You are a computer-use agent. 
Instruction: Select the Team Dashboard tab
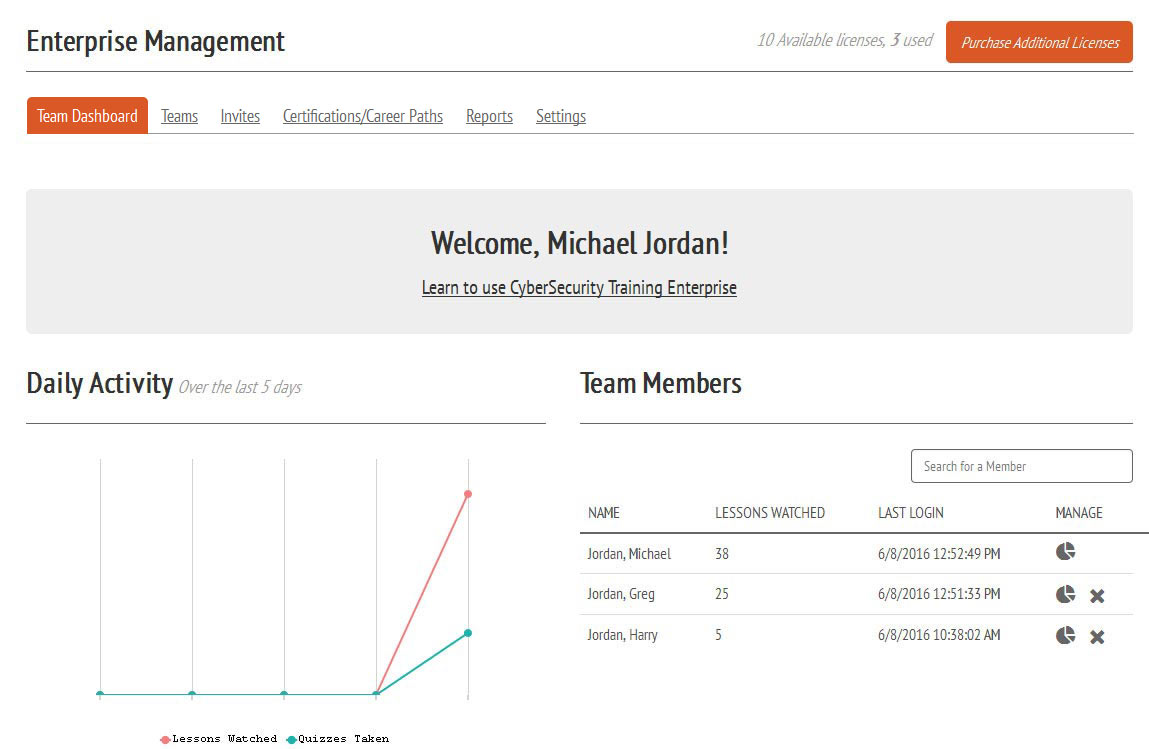click(x=87, y=116)
